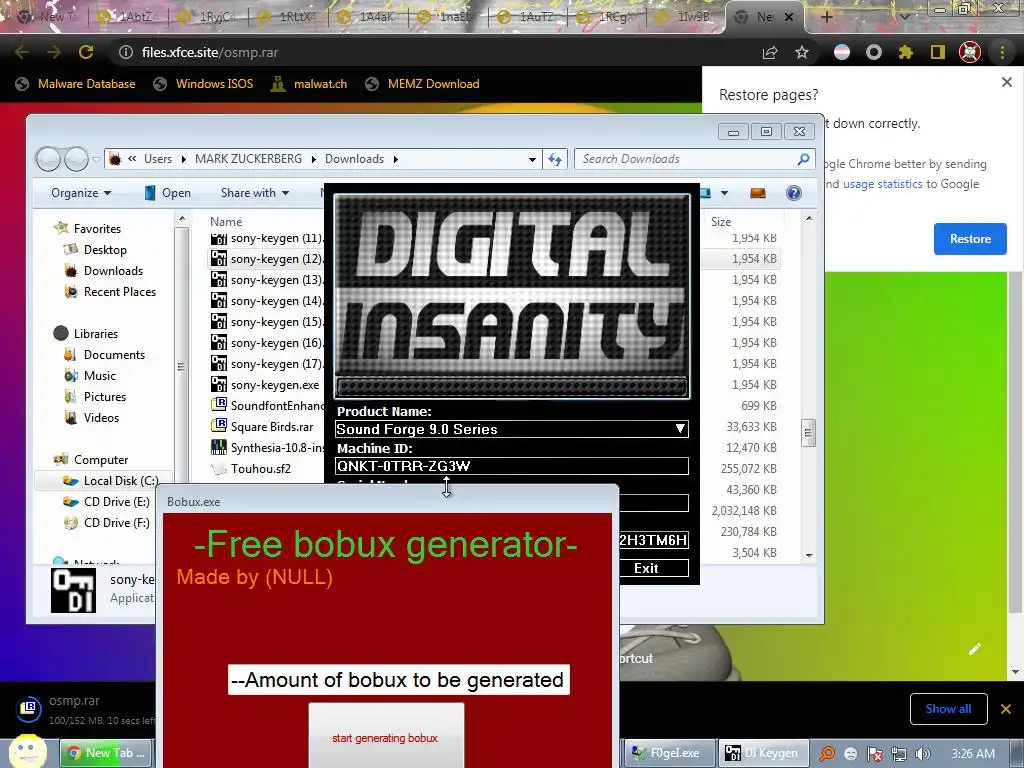Switch to F0gel.exe in the taskbar
1024x768 pixels.
coord(667,753)
